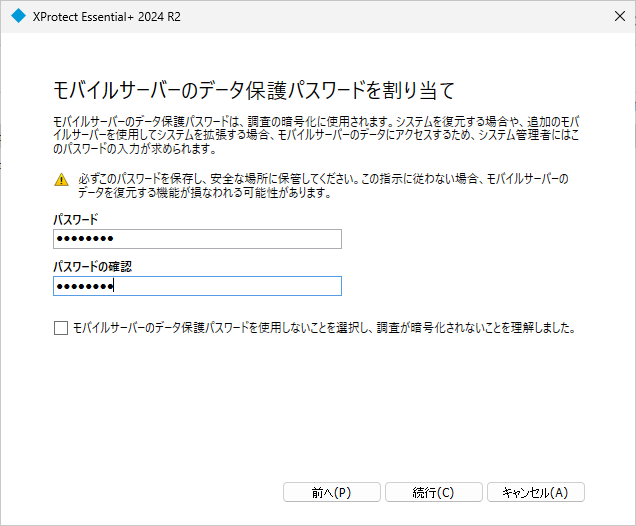Click the description paragraph about investigation encryption
This screenshot has height=526, width=636.
(x=316, y=135)
